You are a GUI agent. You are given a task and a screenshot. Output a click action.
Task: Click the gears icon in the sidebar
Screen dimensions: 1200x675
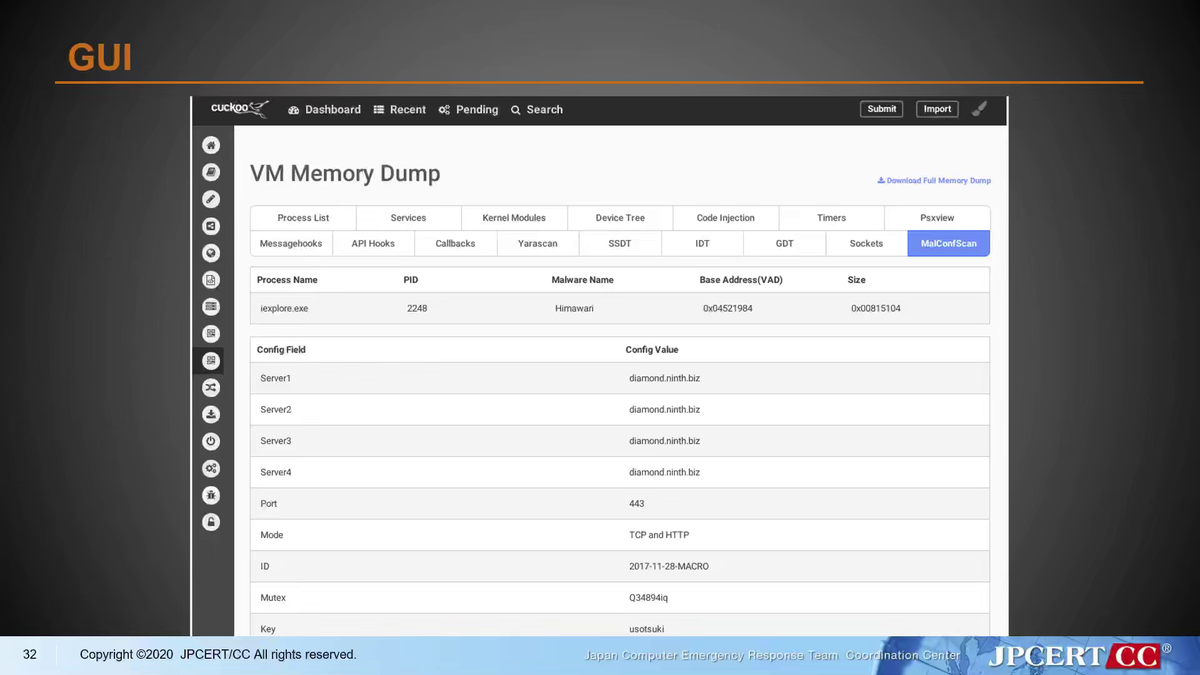pyautogui.click(x=211, y=468)
